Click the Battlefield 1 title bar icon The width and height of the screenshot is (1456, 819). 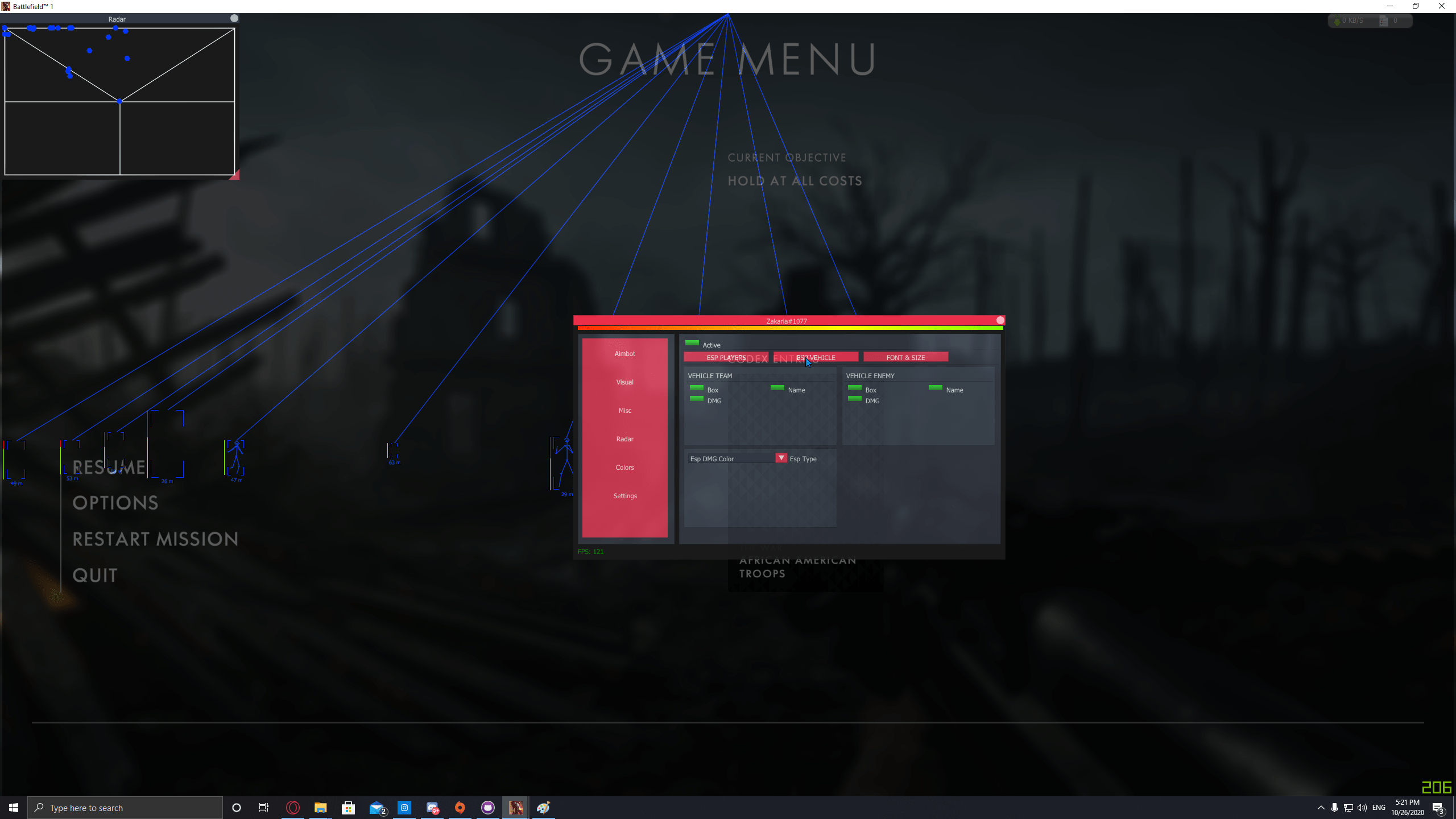[x=6, y=6]
